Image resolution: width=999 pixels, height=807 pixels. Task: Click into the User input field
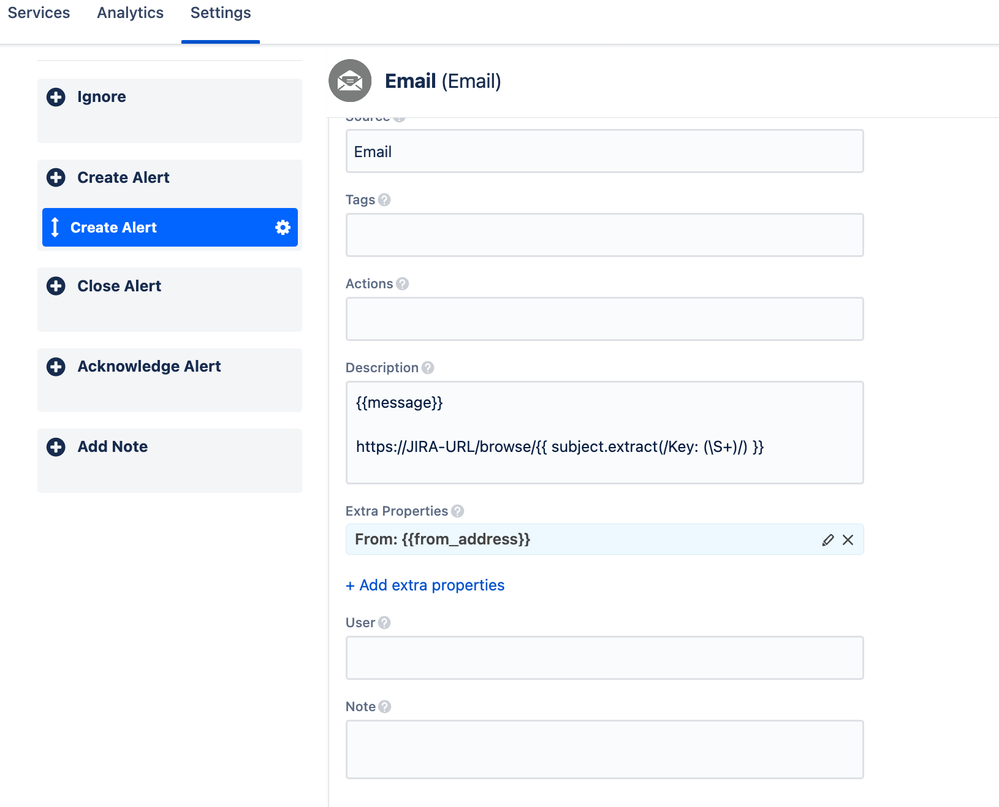pos(605,658)
